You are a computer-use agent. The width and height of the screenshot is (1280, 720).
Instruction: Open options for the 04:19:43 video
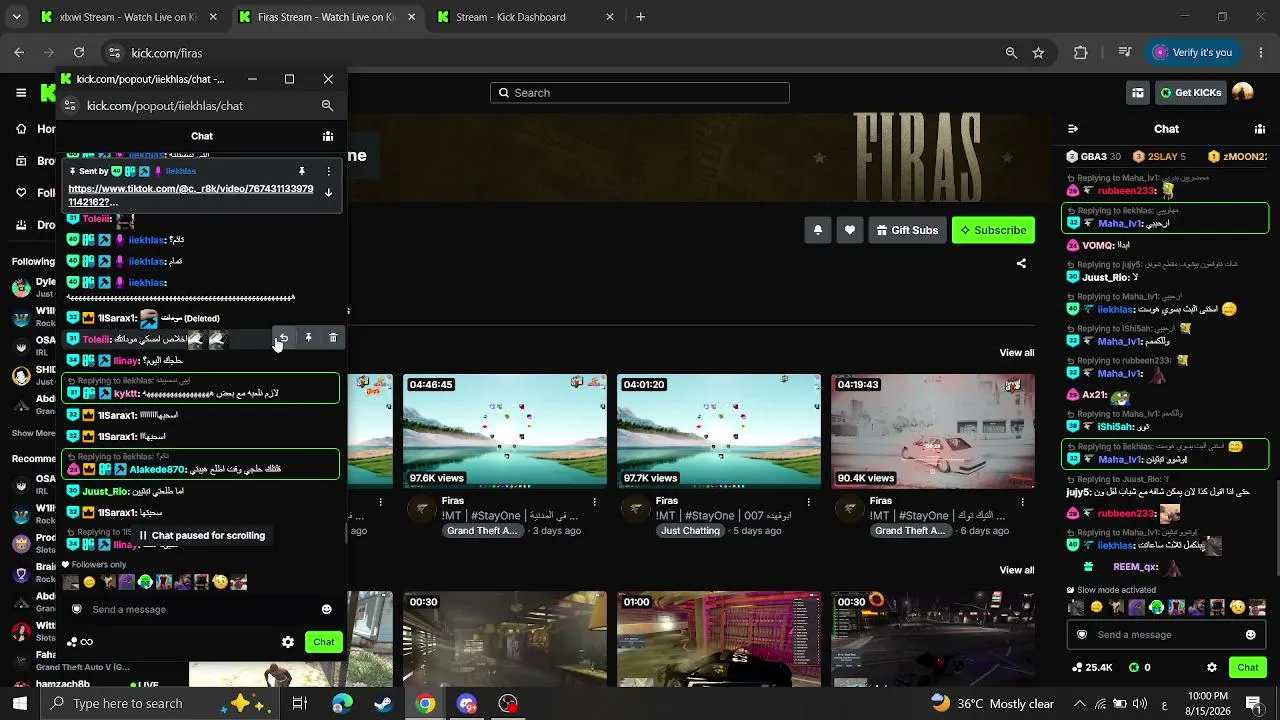1022,502
